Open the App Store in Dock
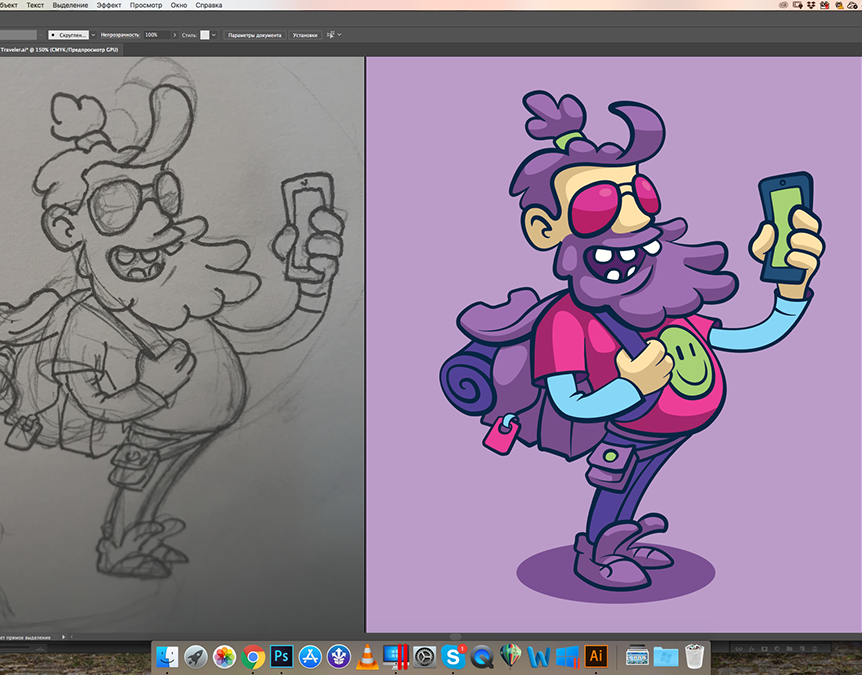This screenshot has width=862, height=675. click(310, 656)
